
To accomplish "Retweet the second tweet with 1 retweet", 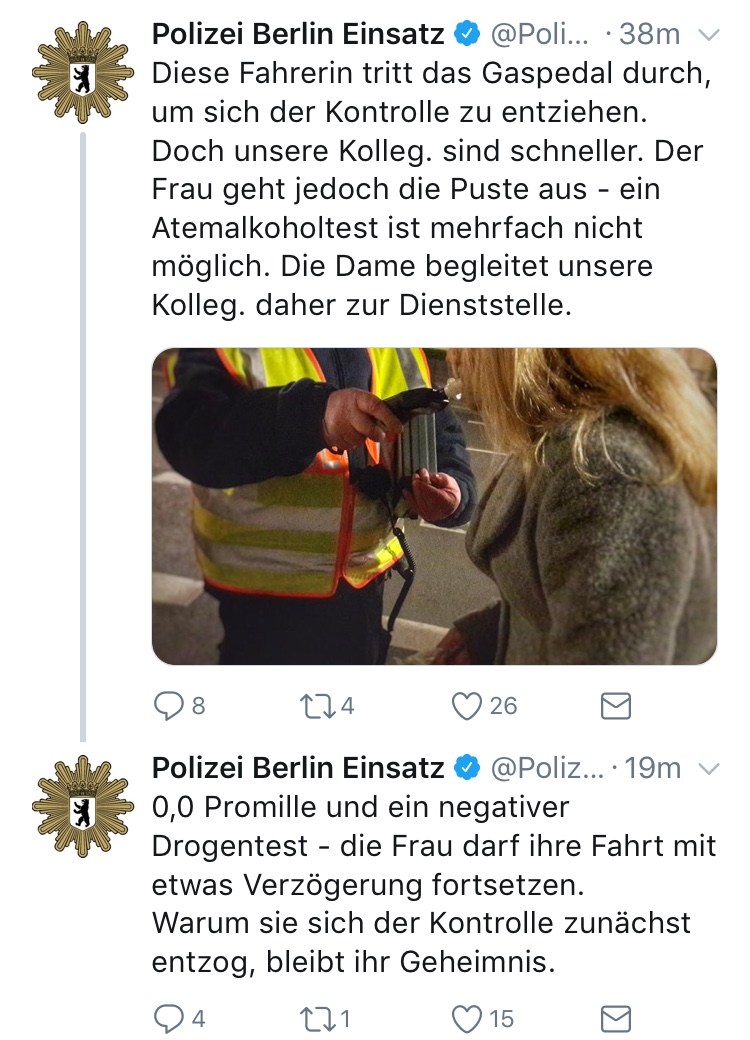I will (318, 1019).
